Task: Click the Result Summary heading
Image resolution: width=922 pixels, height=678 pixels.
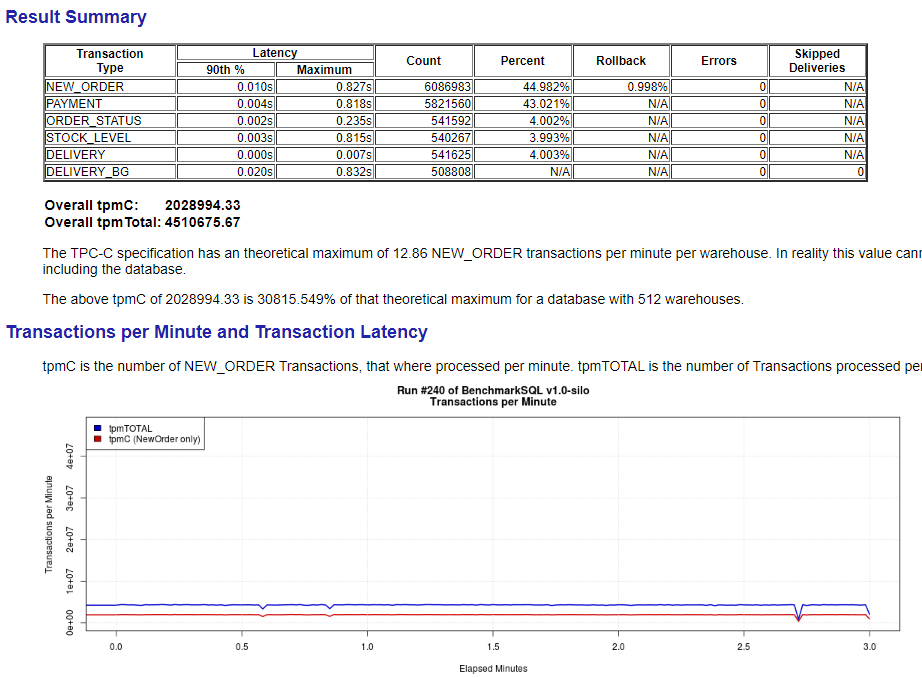Action: point(75,18)
